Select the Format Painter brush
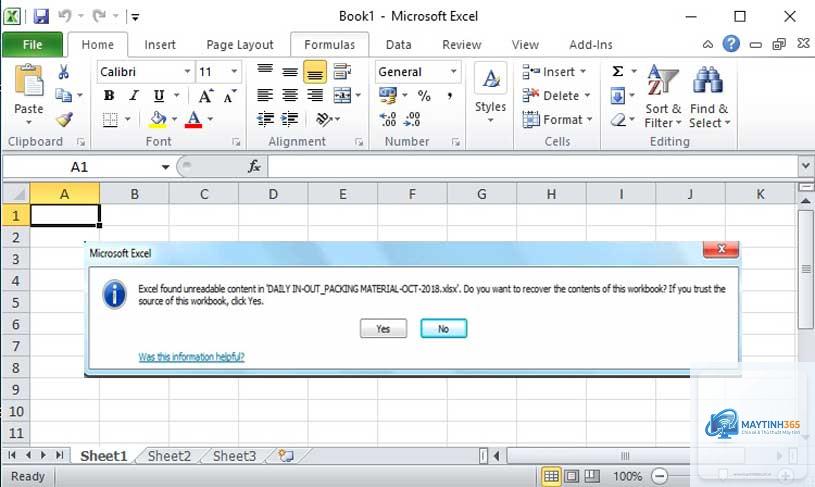The image size is (815, 487). click(63, 120)
